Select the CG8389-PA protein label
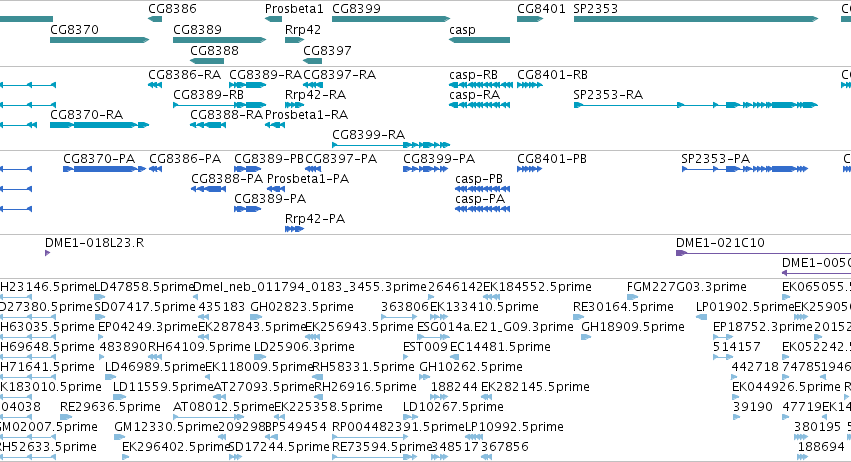 pos(270,199)
